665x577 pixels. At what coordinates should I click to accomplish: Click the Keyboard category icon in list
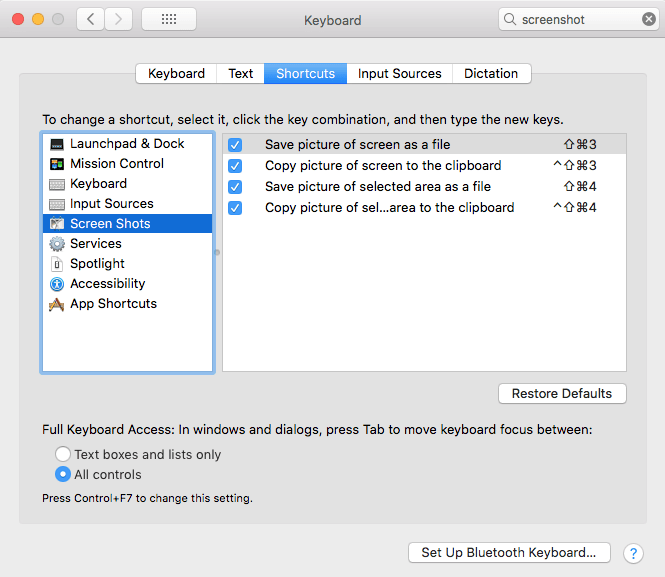tap(57, 184)
